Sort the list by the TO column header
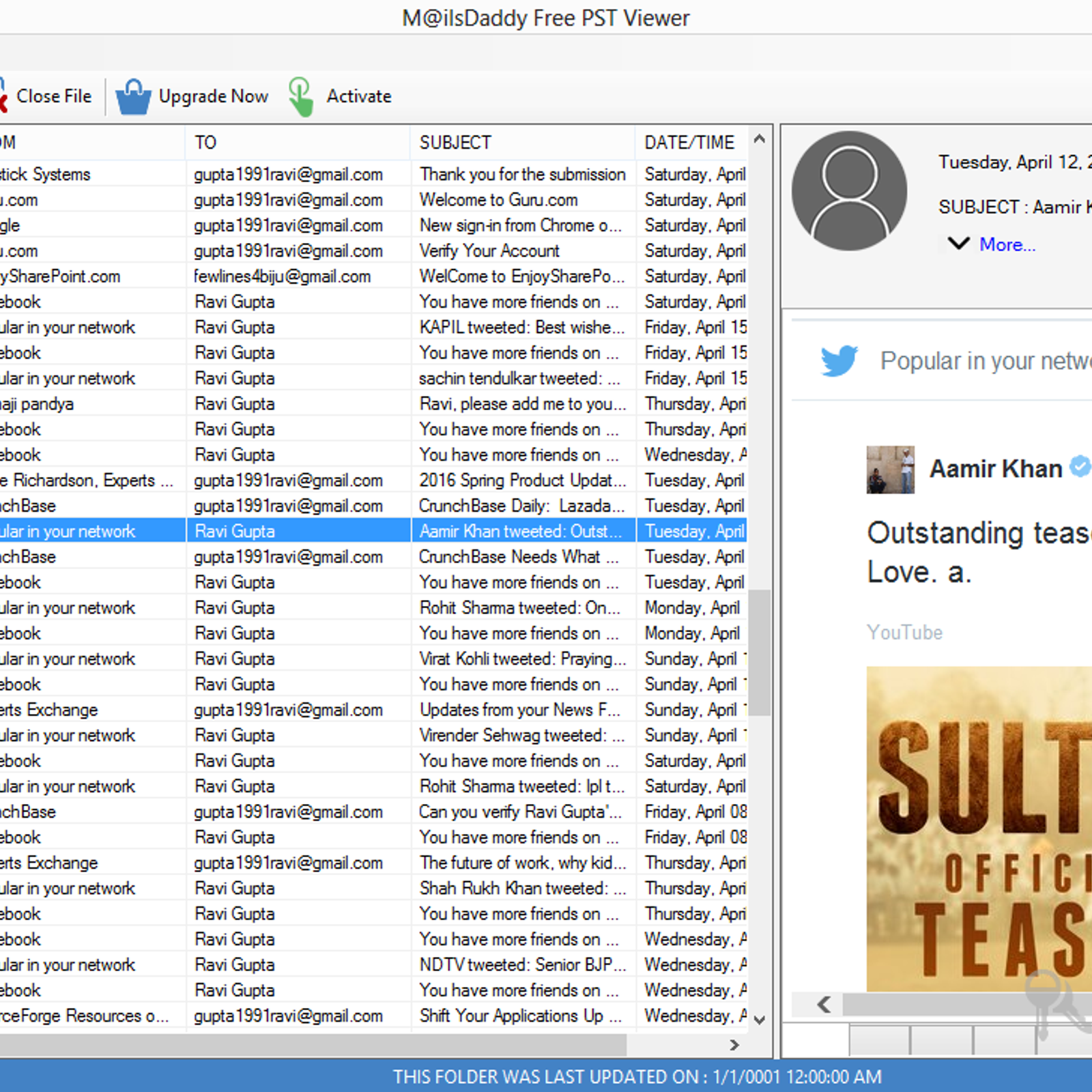Screen dimensions: 1092x1092 [298, 143]
